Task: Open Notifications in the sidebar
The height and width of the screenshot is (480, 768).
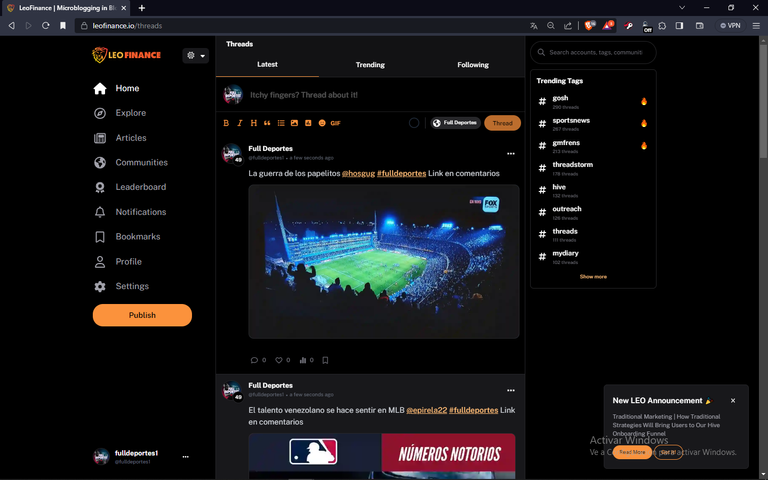Action: tap(130, 212)
